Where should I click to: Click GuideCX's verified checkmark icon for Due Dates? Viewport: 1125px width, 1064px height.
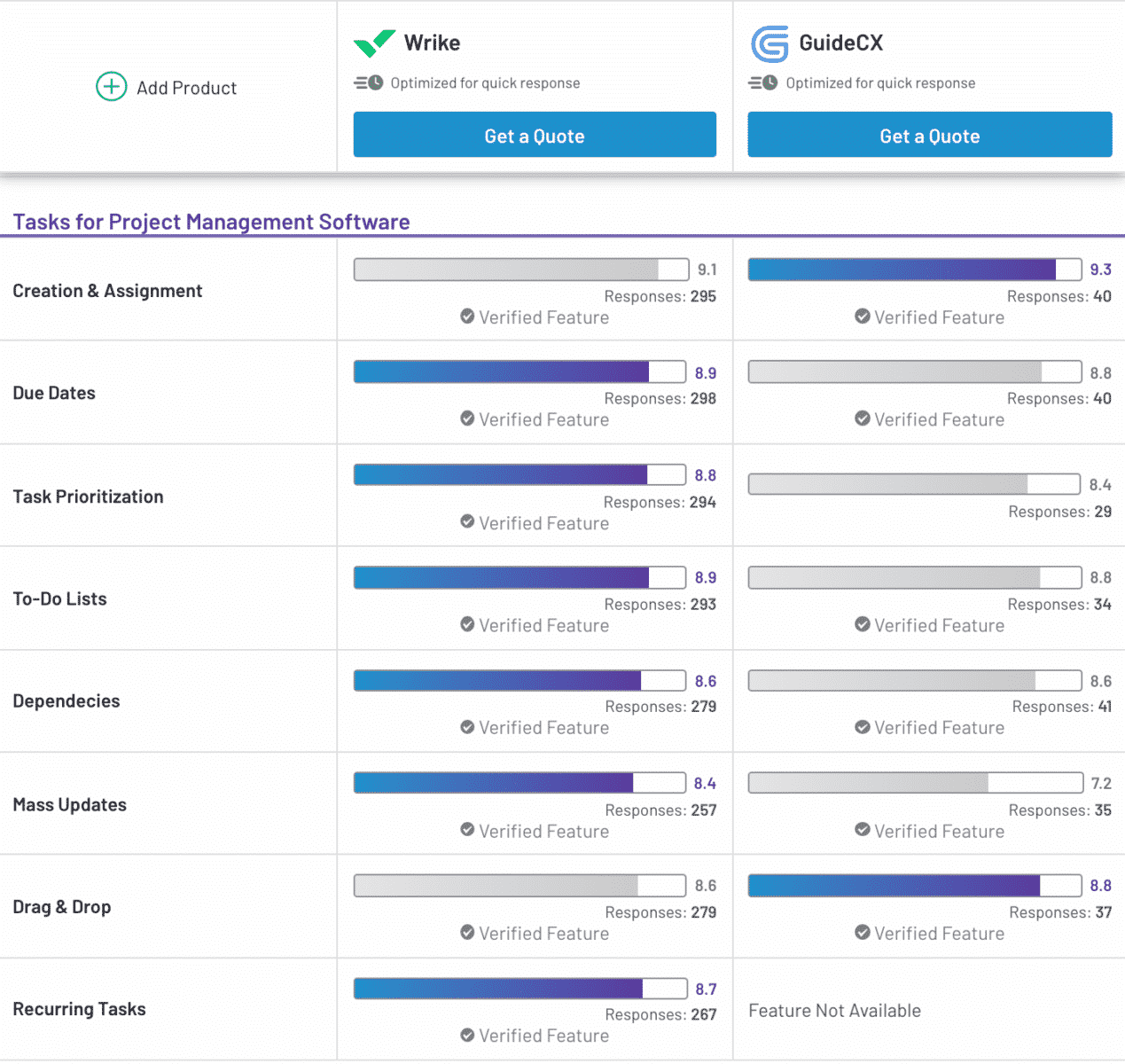point(862,419)
